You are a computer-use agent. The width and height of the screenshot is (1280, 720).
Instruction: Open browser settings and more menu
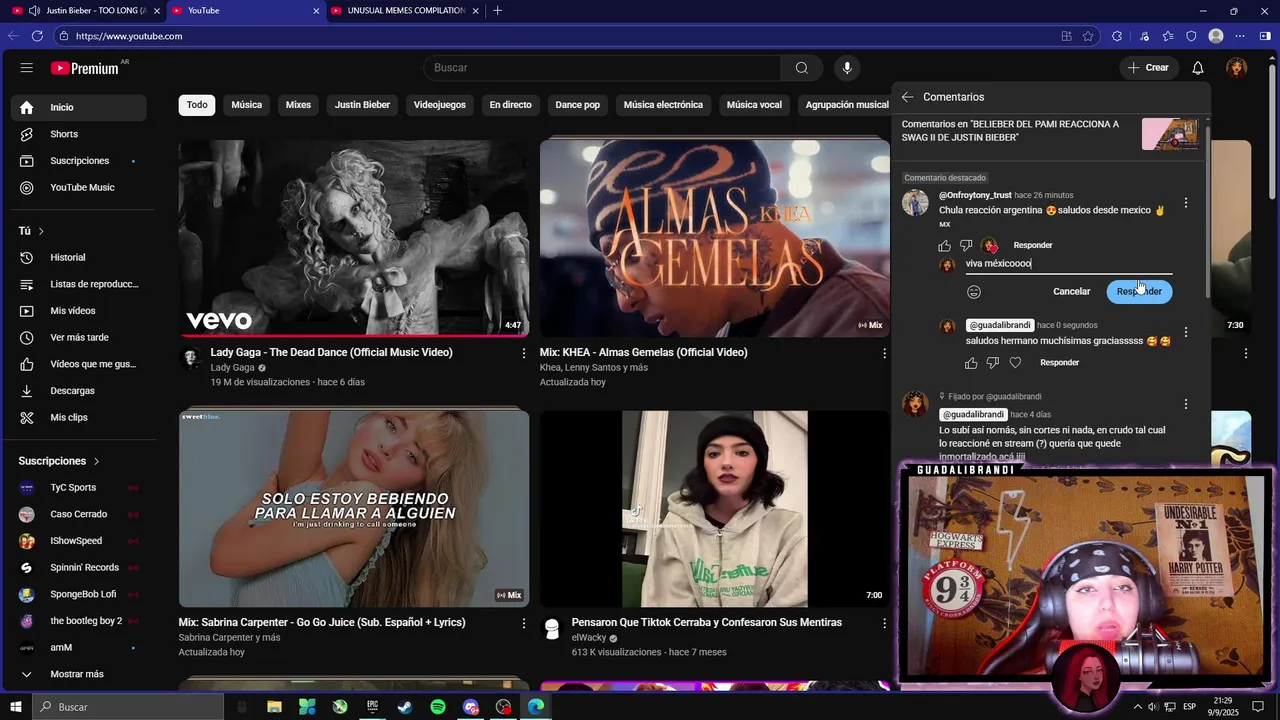pyautogui.click(x=1241, y=36)
